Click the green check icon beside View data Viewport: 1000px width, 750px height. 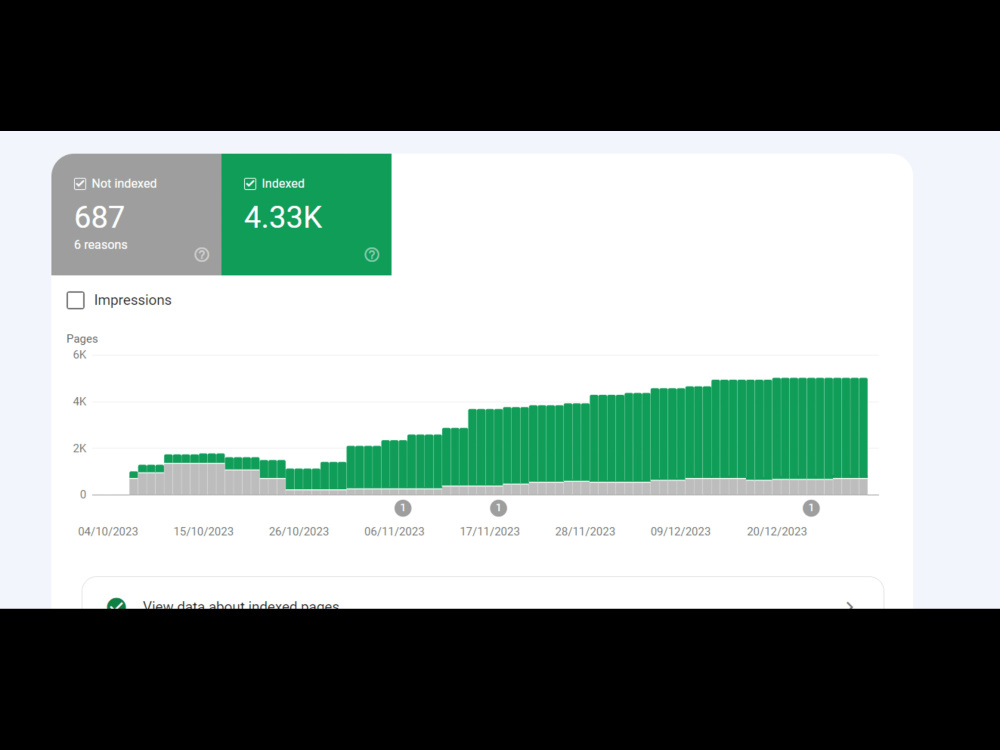[x=116, y=603]
